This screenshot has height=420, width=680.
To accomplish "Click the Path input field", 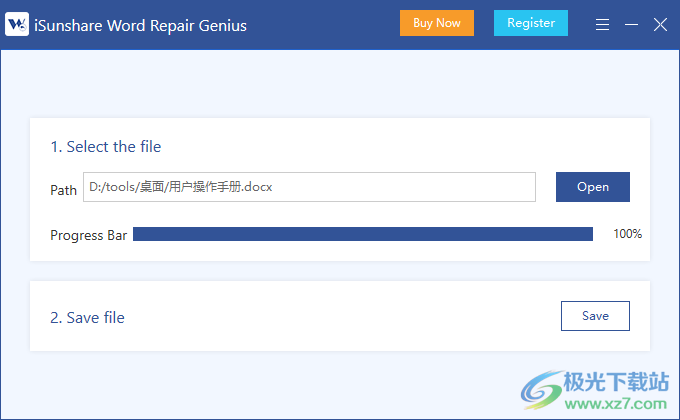I will (x=309, y=187).
